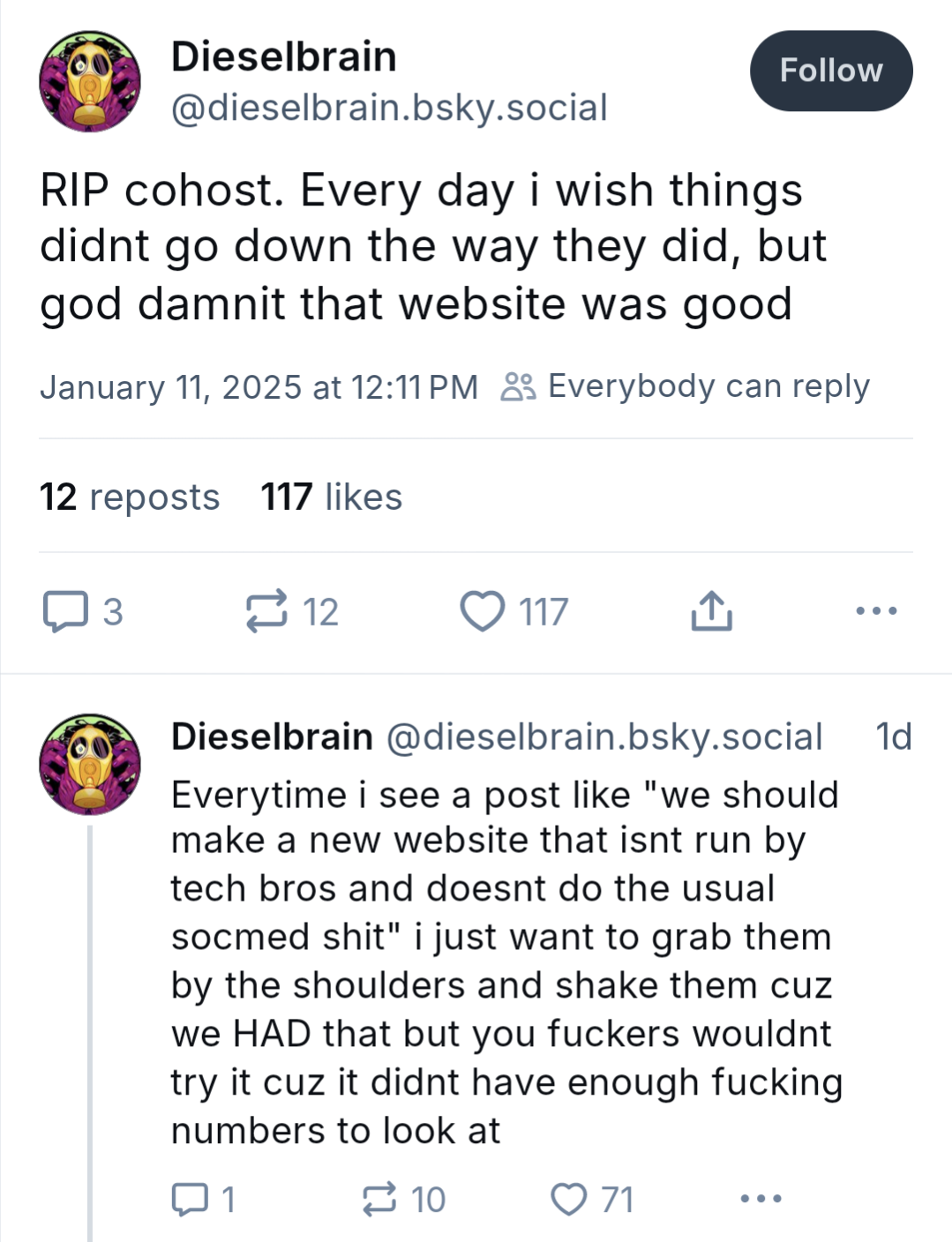Like the reply showing 71 likes

point(568,1200)
